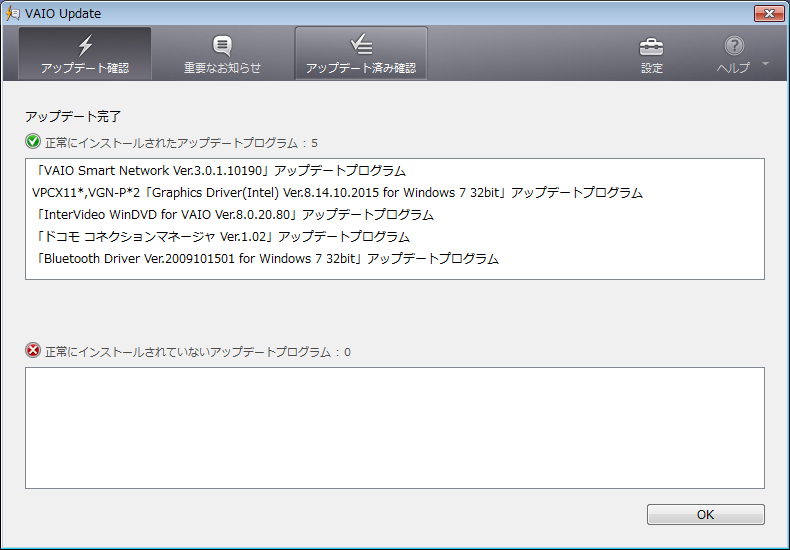Select the InterVideo WinDVD for VAIO entry

pyautogui.click(x=233, y=215)
